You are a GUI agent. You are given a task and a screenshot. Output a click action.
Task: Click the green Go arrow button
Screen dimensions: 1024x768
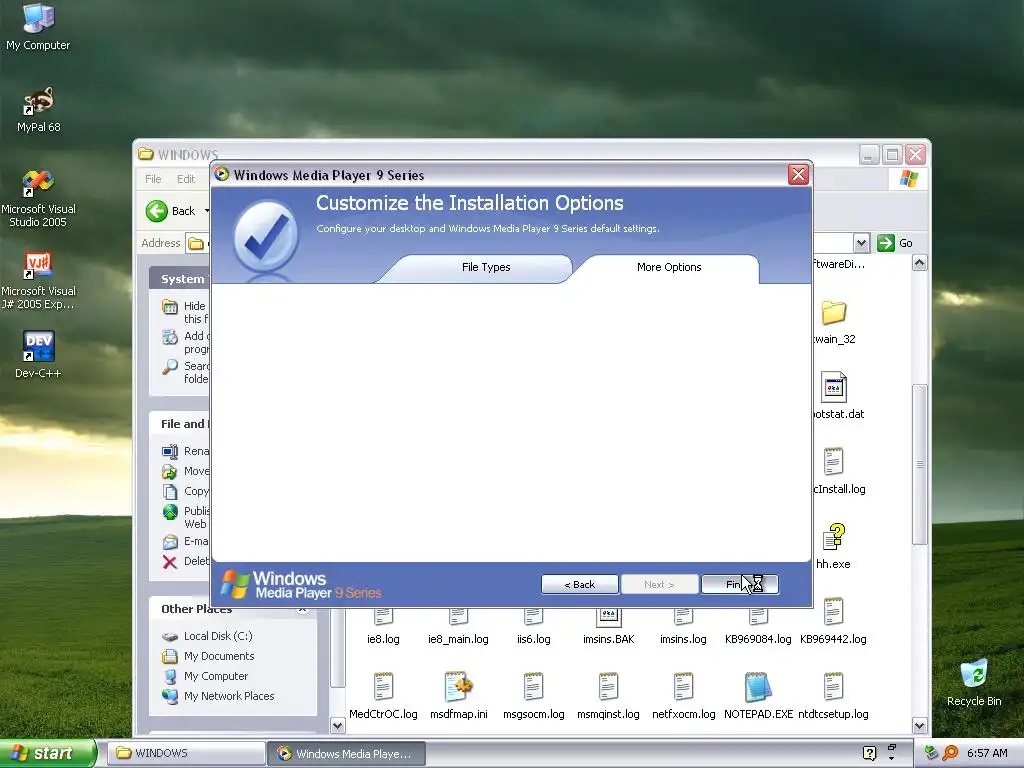click(x=886, y=243)
